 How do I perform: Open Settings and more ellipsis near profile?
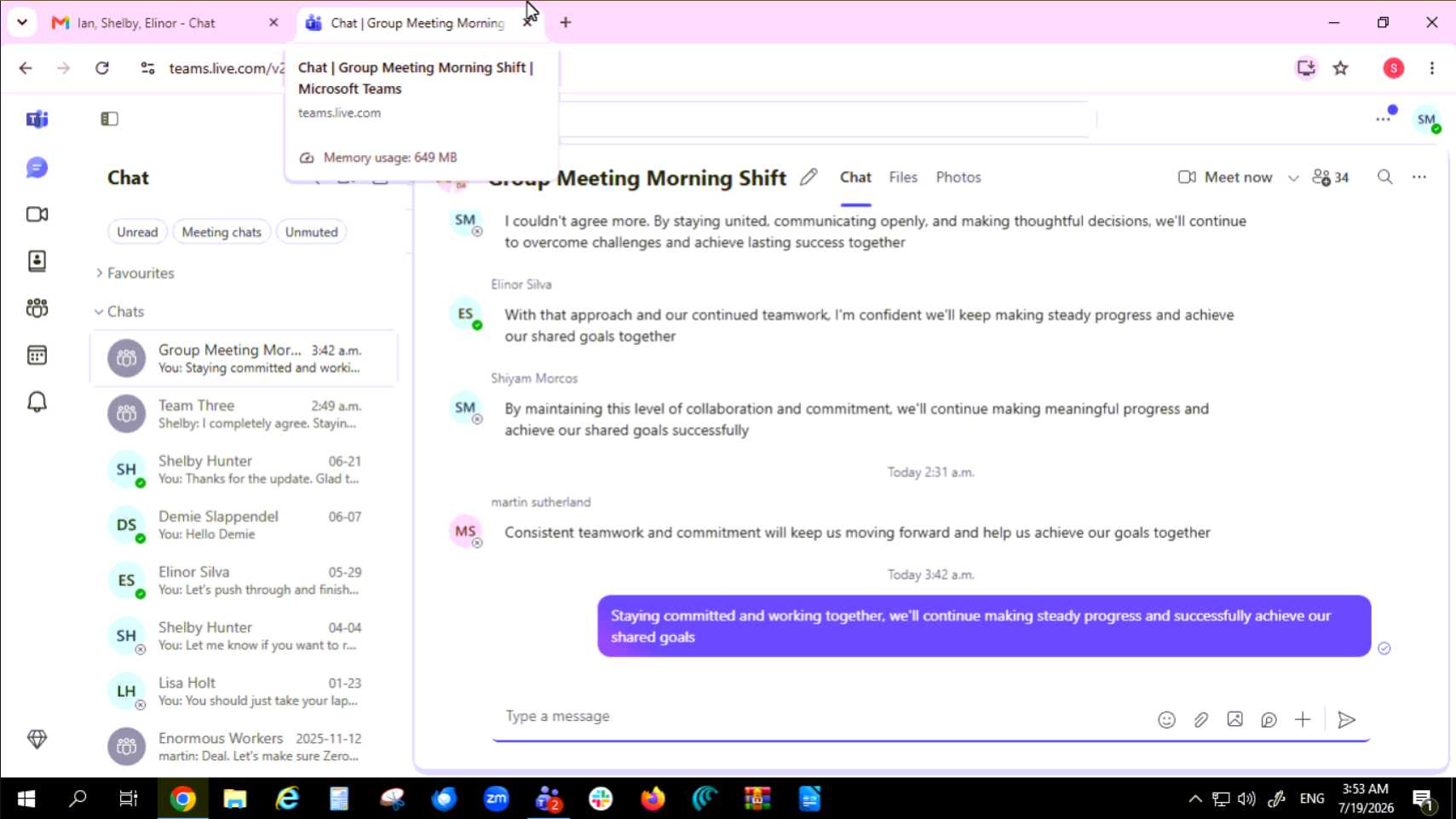[x=1383, y=119]
